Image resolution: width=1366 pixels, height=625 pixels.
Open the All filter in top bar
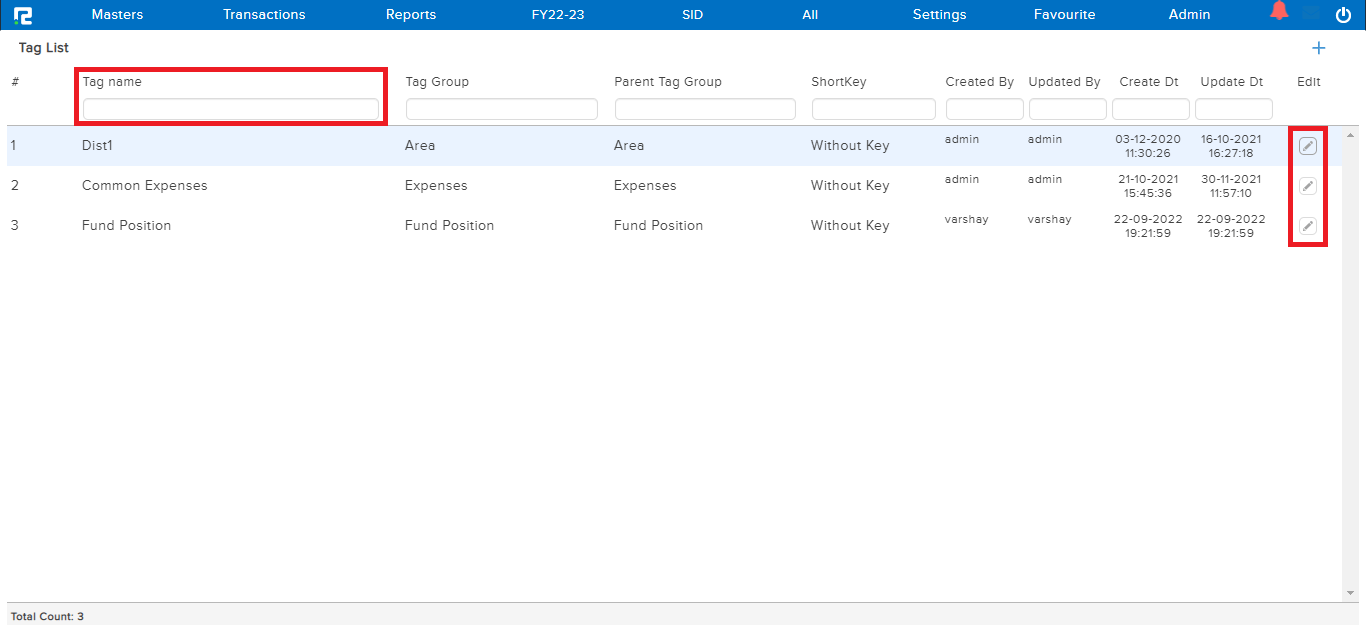(809, 15)
